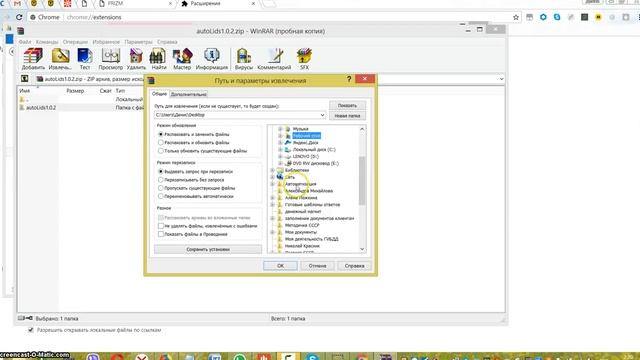Enable Показать файлы в Проводнике checkbox

[161, 234]
